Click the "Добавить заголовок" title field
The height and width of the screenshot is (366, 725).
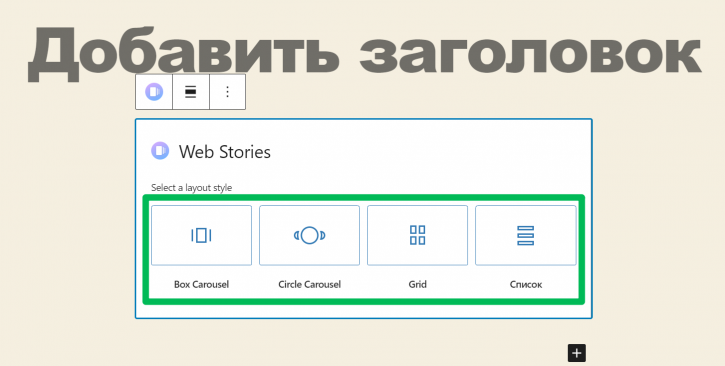coord(364,53)
